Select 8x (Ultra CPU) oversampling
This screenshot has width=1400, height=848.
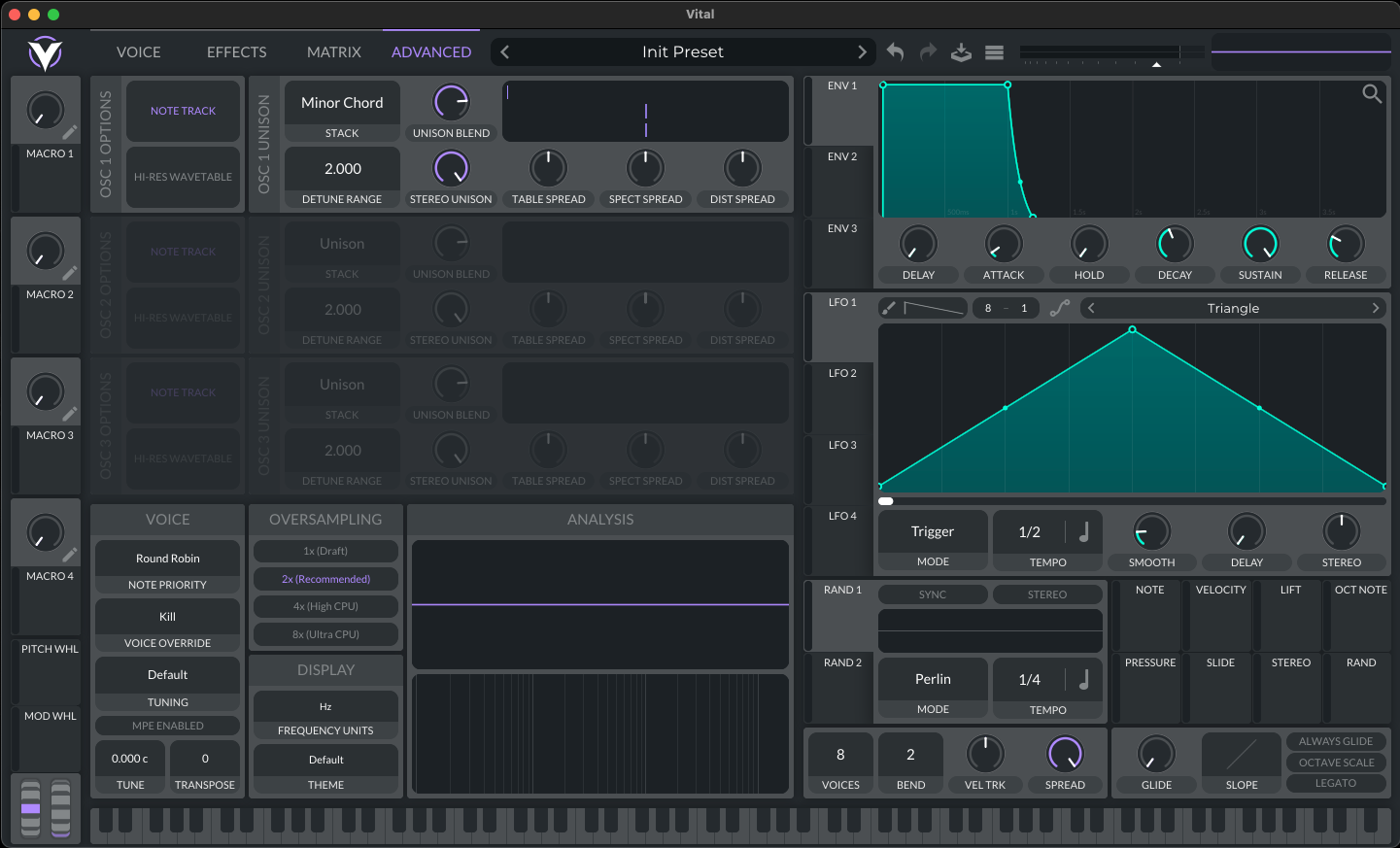pos(325,634)
